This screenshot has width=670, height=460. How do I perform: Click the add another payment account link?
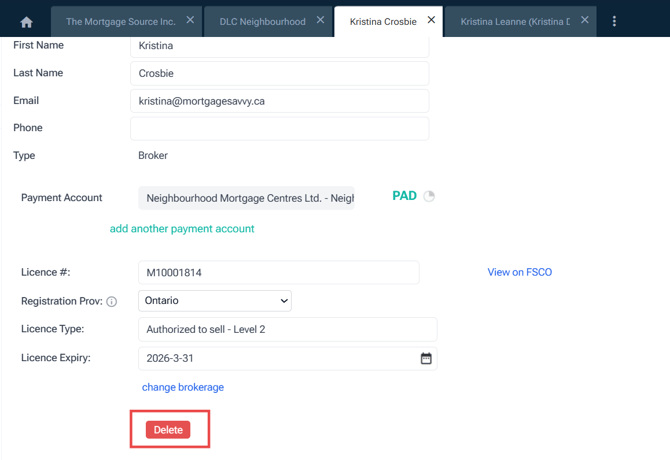pyautogui.click(x=182, y=229)
